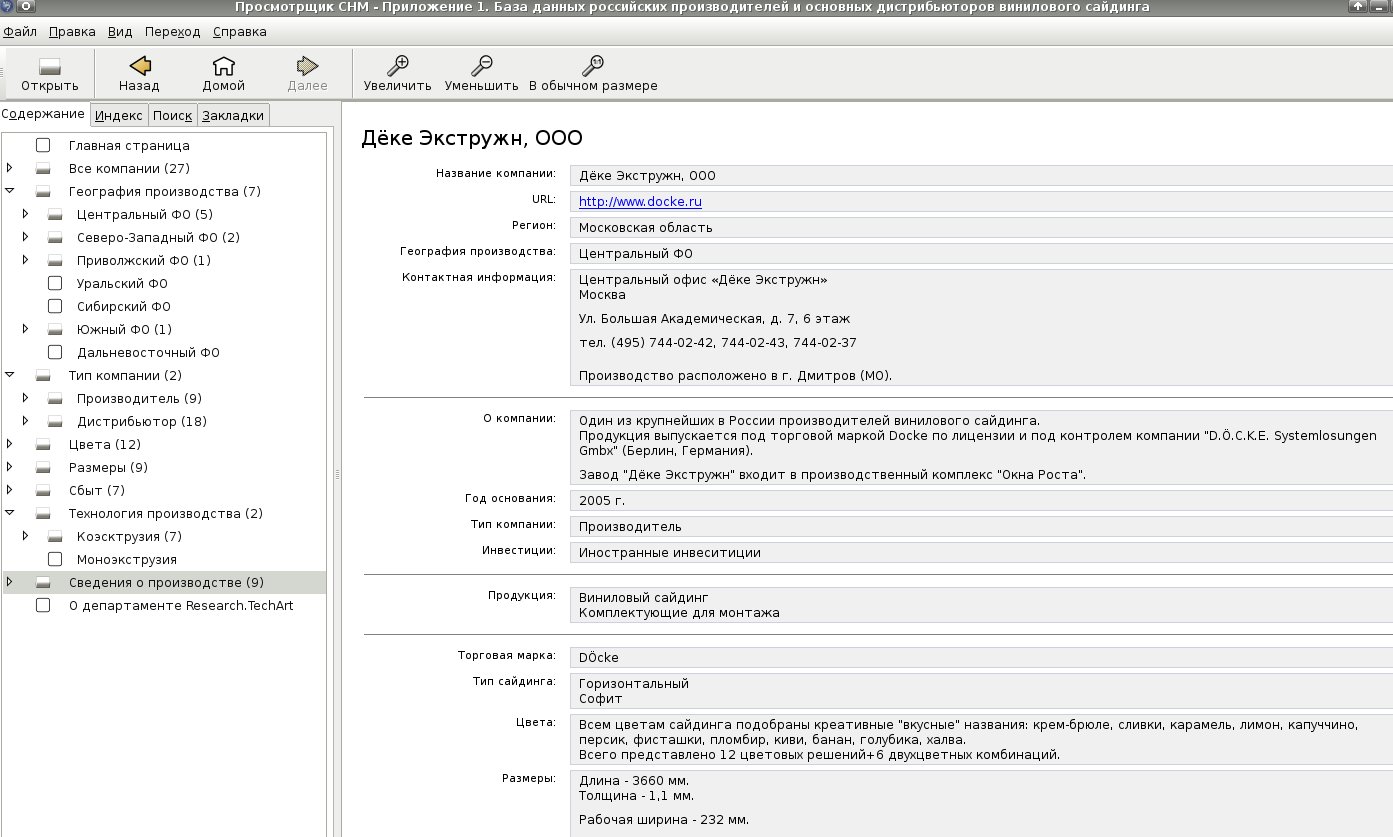The height and width of the screenshot is (837, 1393).
Task: Expand the Производитель (9) branch
Action: tap(26, 398)
